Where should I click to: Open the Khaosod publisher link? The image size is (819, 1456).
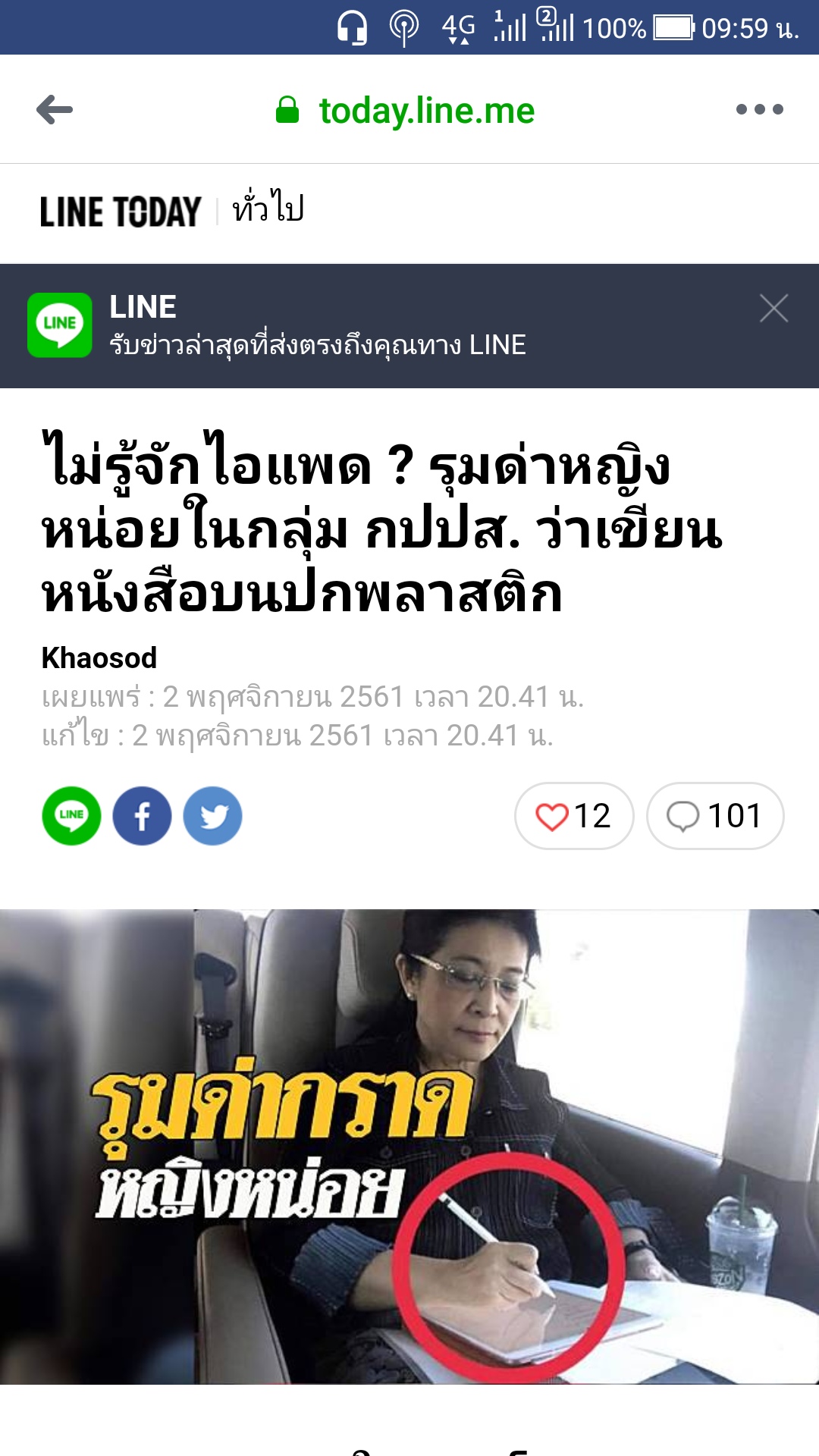coord(99,658)
